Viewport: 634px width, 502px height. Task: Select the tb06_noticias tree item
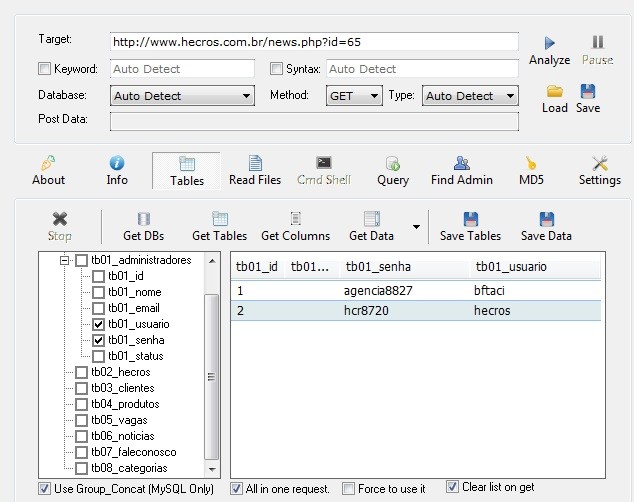[123, 436]
